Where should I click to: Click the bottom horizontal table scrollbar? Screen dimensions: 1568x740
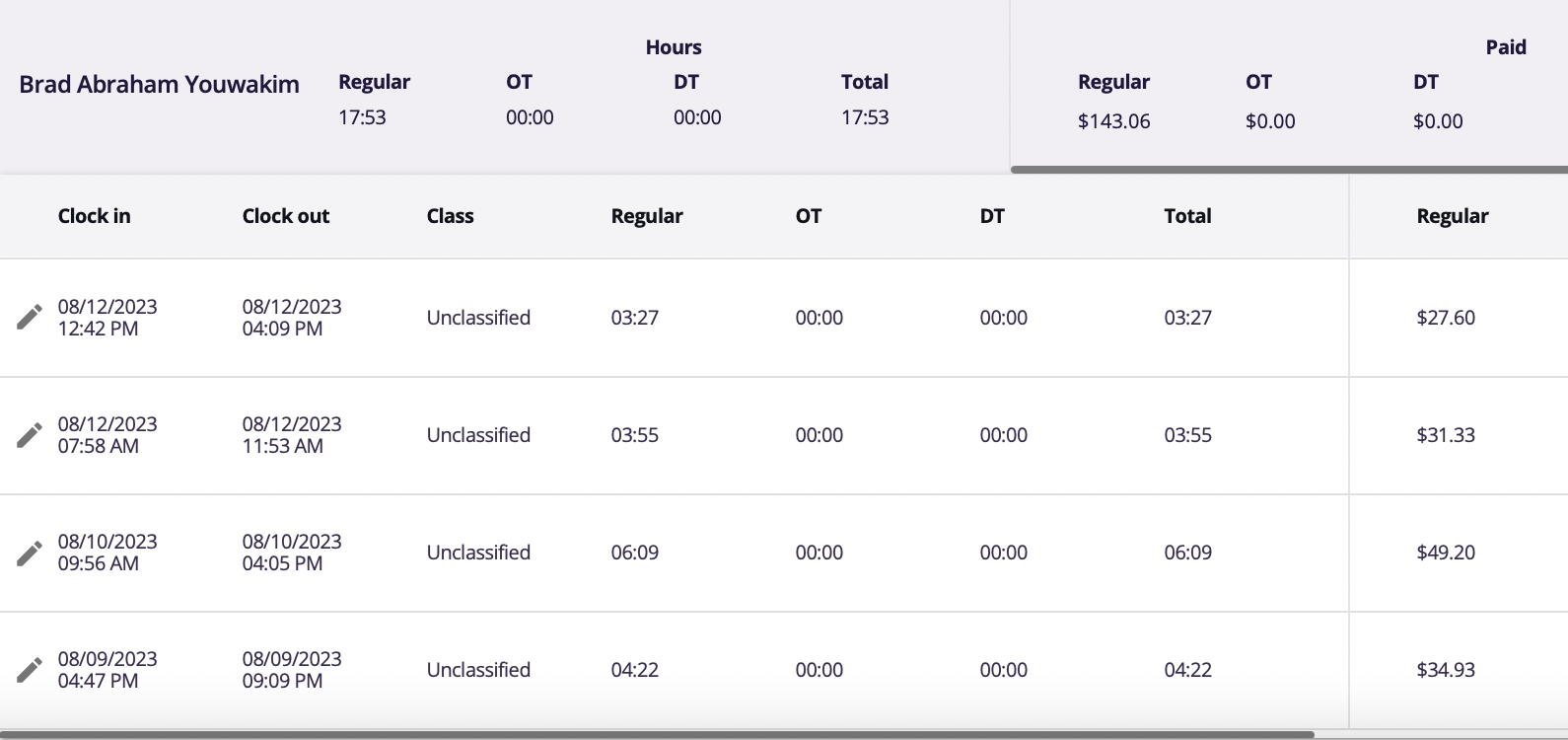tap(651, 734)
